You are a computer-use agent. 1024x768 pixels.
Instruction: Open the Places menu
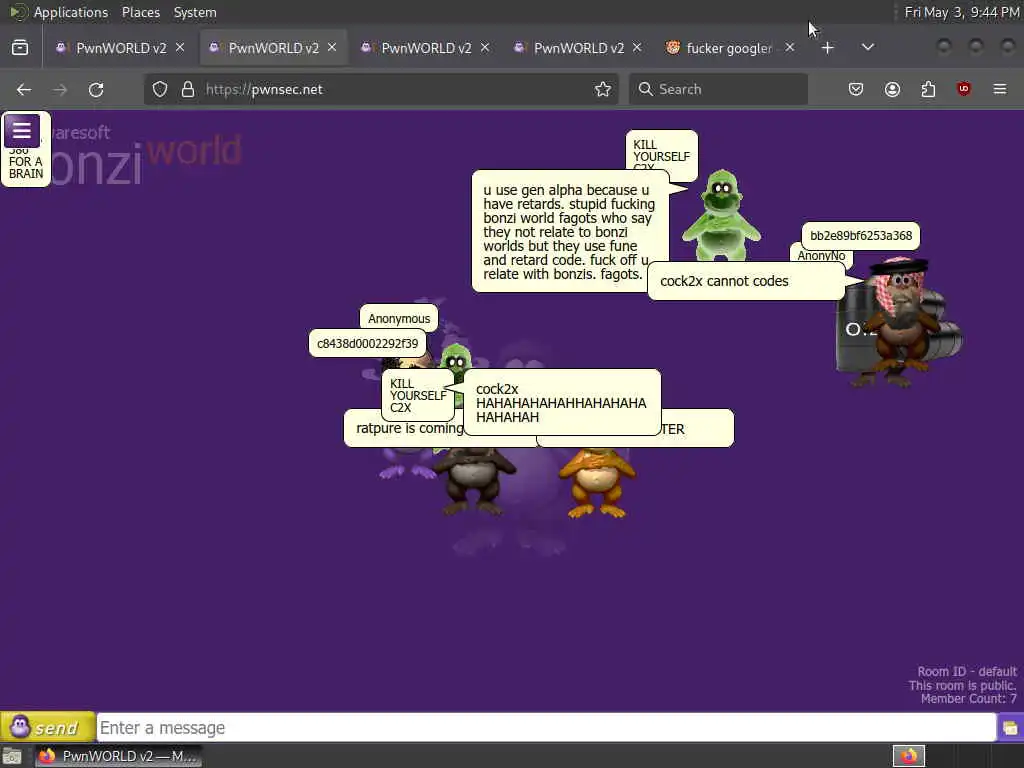[140, 12]
